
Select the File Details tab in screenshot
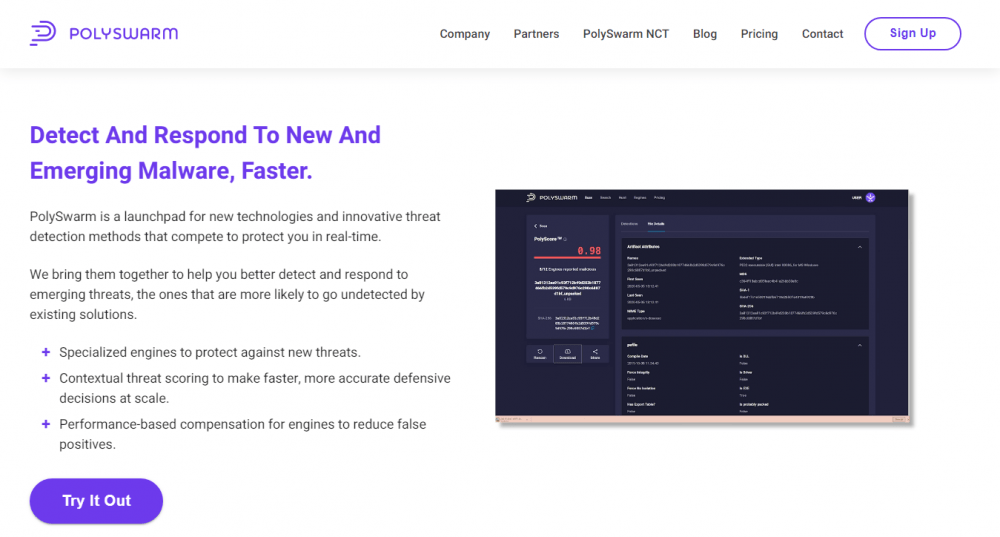tap(656, 224)
